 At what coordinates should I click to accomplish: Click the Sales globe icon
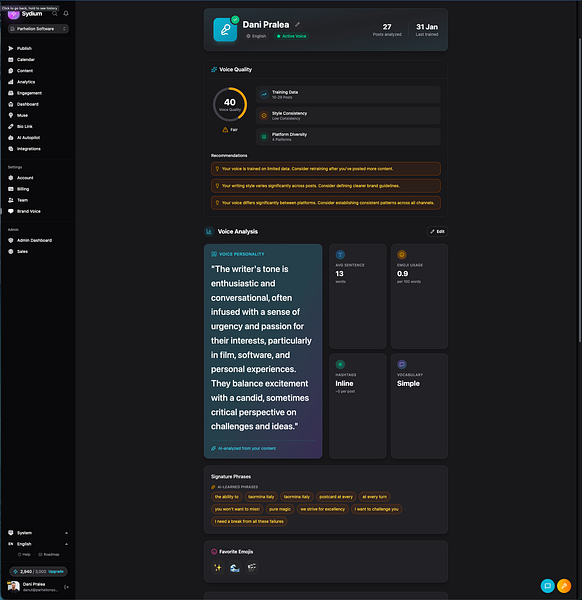pos(11,251)
